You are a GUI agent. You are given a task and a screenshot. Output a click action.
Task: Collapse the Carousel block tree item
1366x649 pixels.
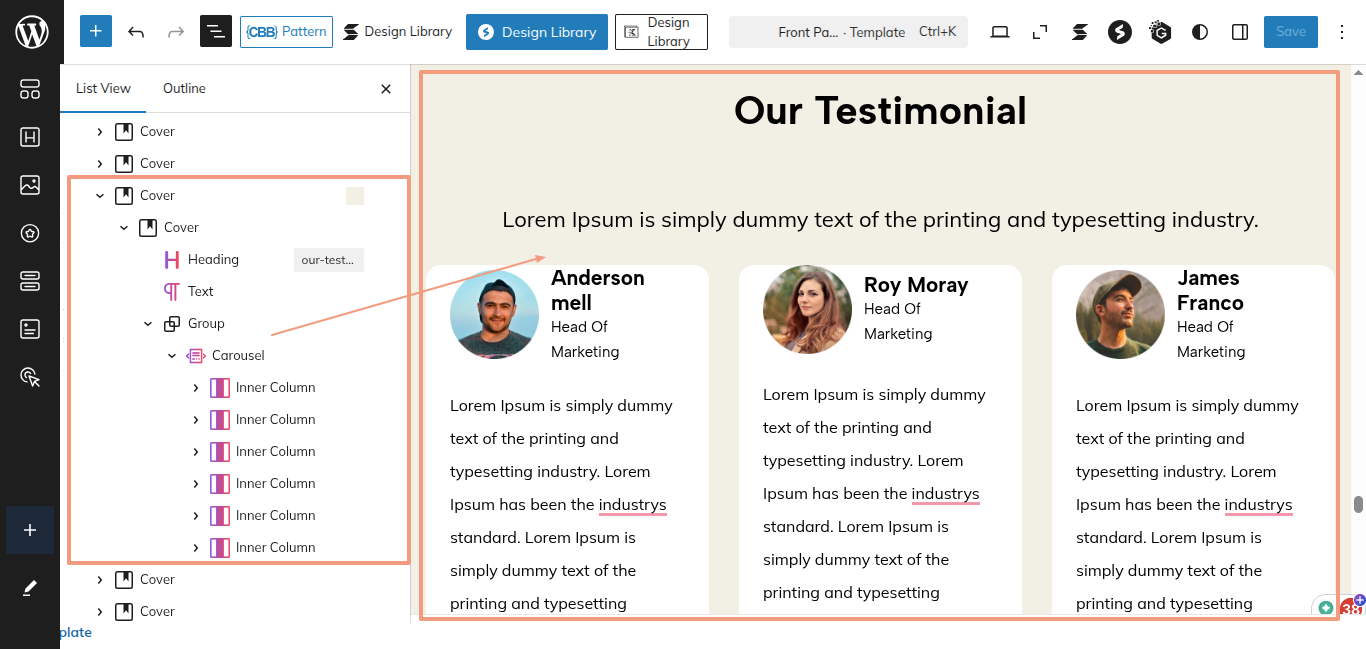click(x=172, y=356)
